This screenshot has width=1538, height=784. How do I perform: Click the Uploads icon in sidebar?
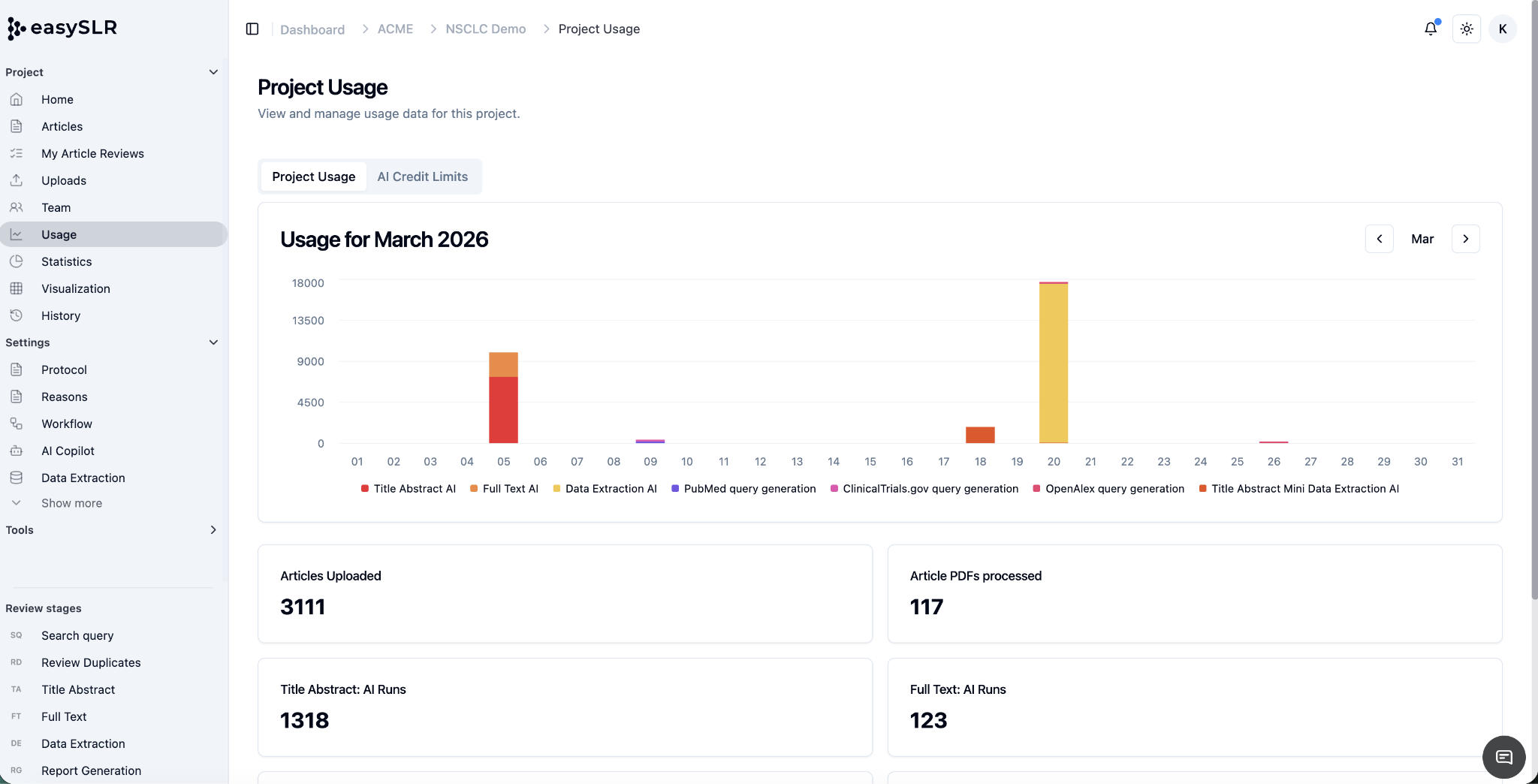tap(17, 180)
